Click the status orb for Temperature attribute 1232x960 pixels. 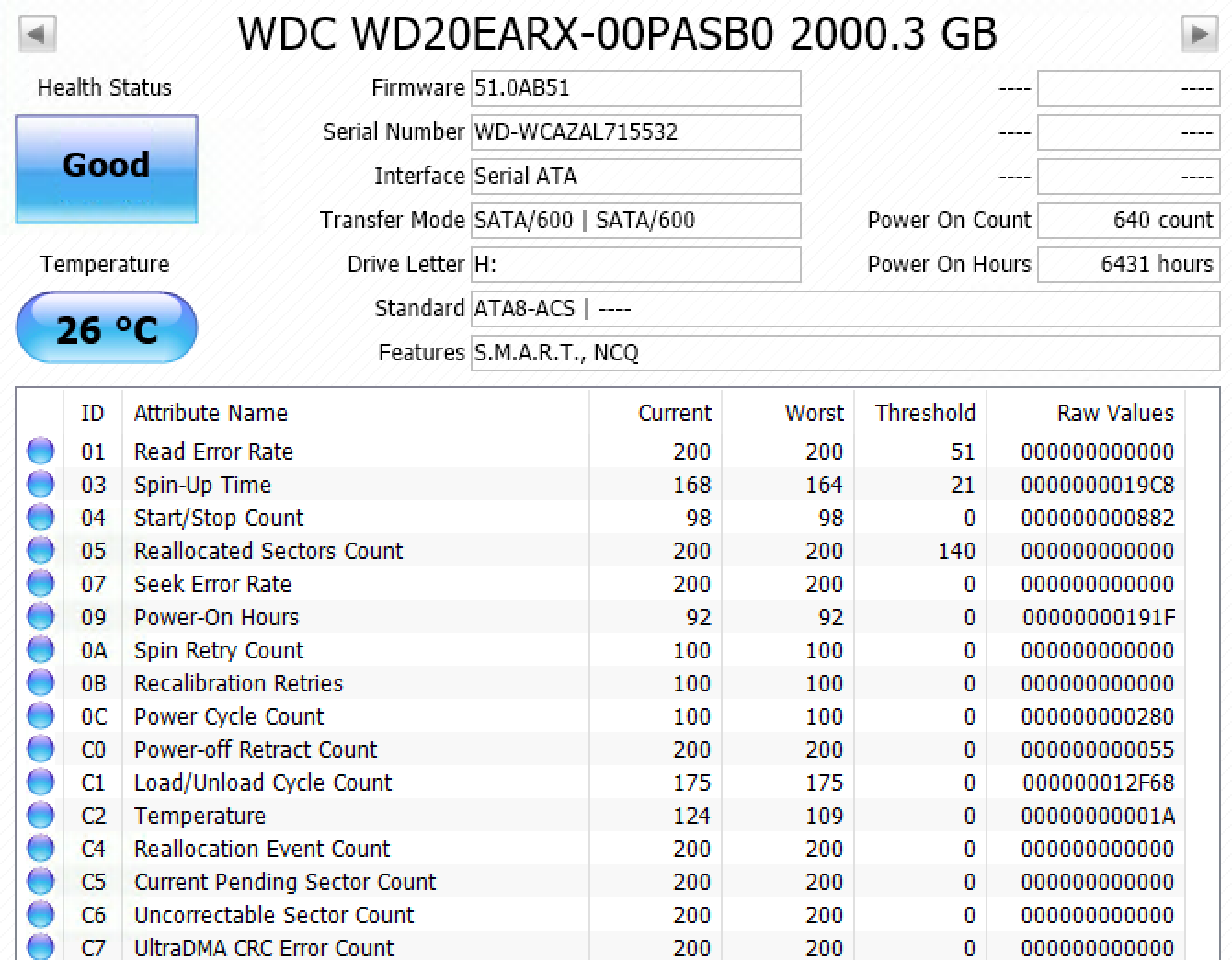pyautogui.click(x=40, y=816)
